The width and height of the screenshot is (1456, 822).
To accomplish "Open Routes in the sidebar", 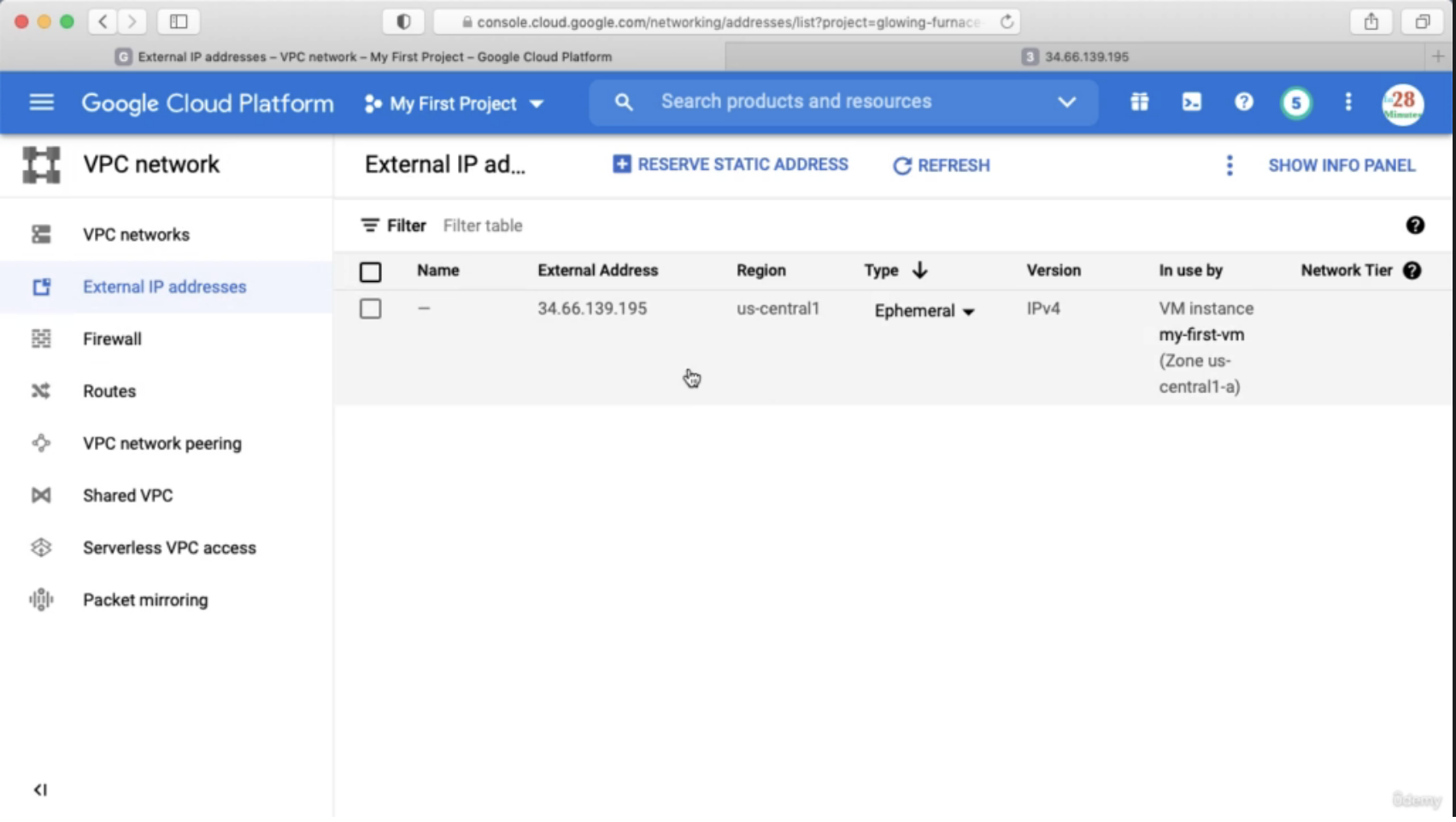I will [x=109, y=391].
